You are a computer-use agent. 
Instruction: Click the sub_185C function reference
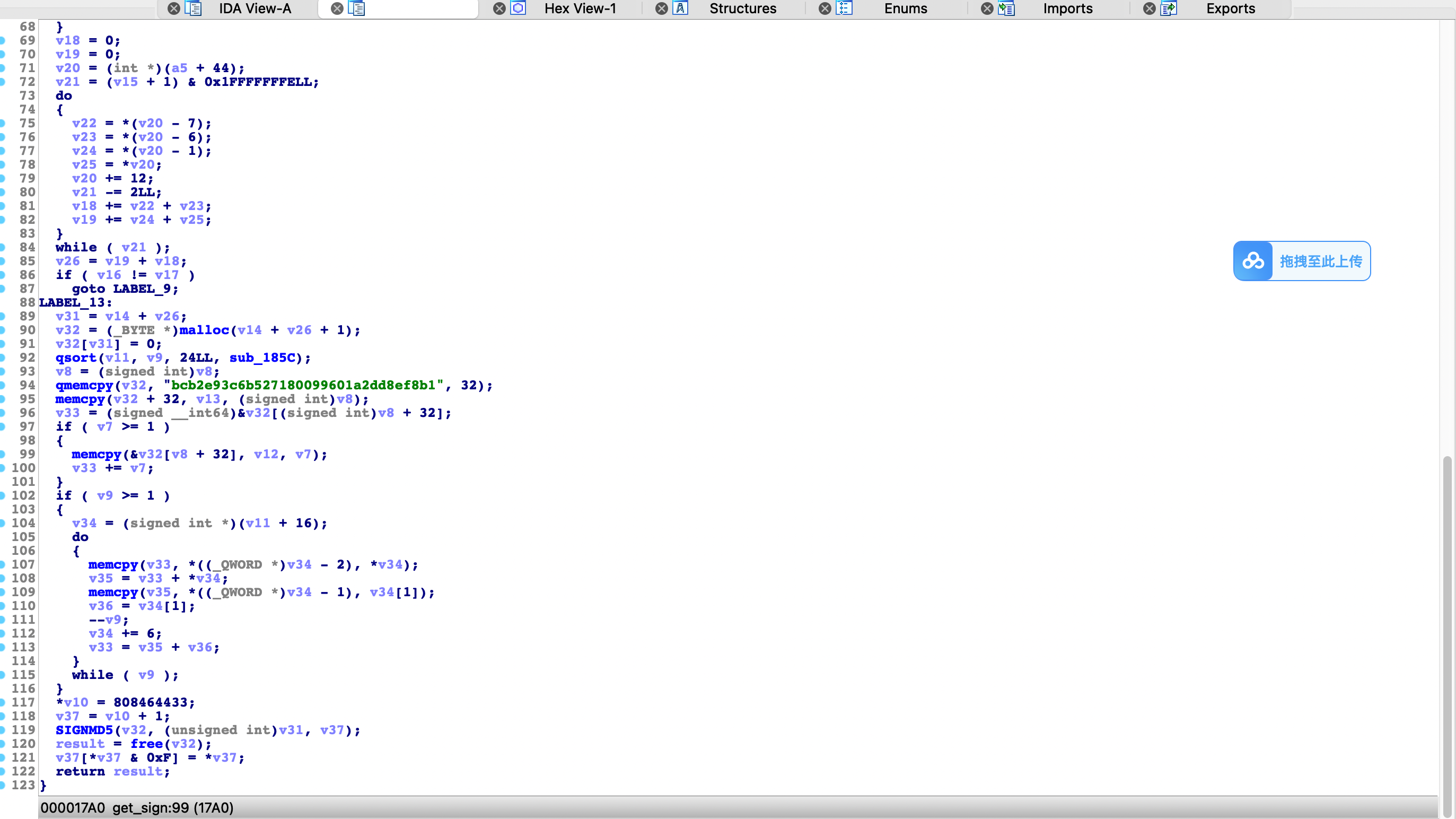point(262,358)
